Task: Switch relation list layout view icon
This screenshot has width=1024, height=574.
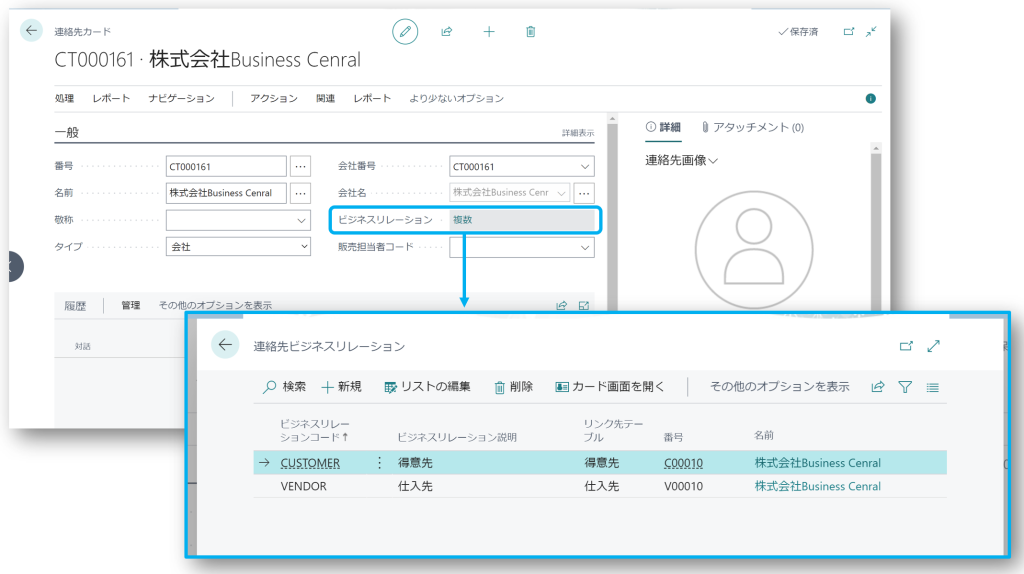Action: tap(933, 387)
